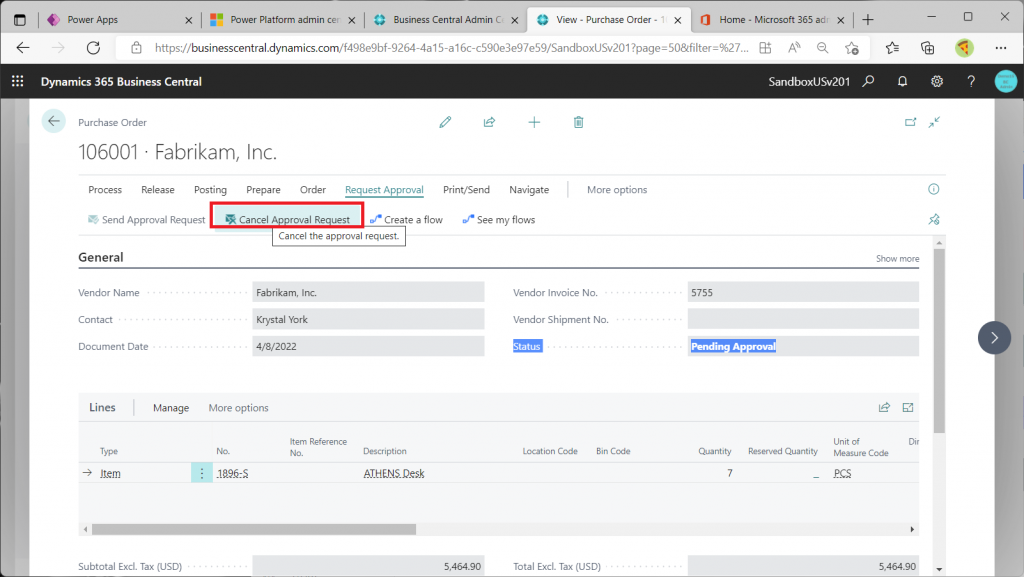Open the app launcher waffle menu
1024x577 pixels.
pyautogui.click(x=18, y=82)
